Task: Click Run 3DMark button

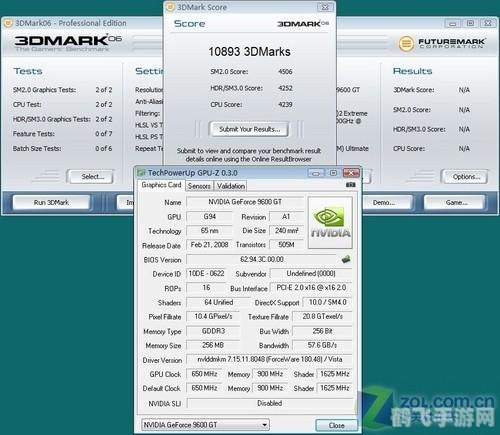Action: 51,202
